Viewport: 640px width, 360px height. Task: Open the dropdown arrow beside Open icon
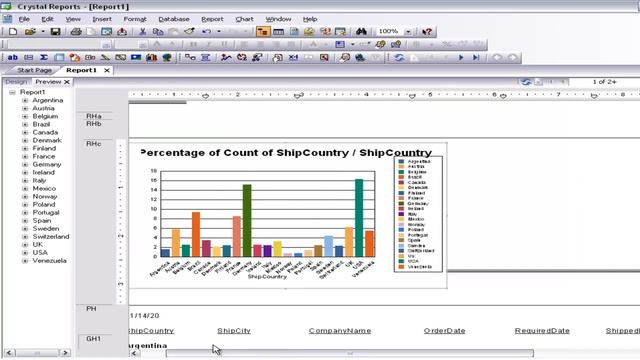(42, 31)
